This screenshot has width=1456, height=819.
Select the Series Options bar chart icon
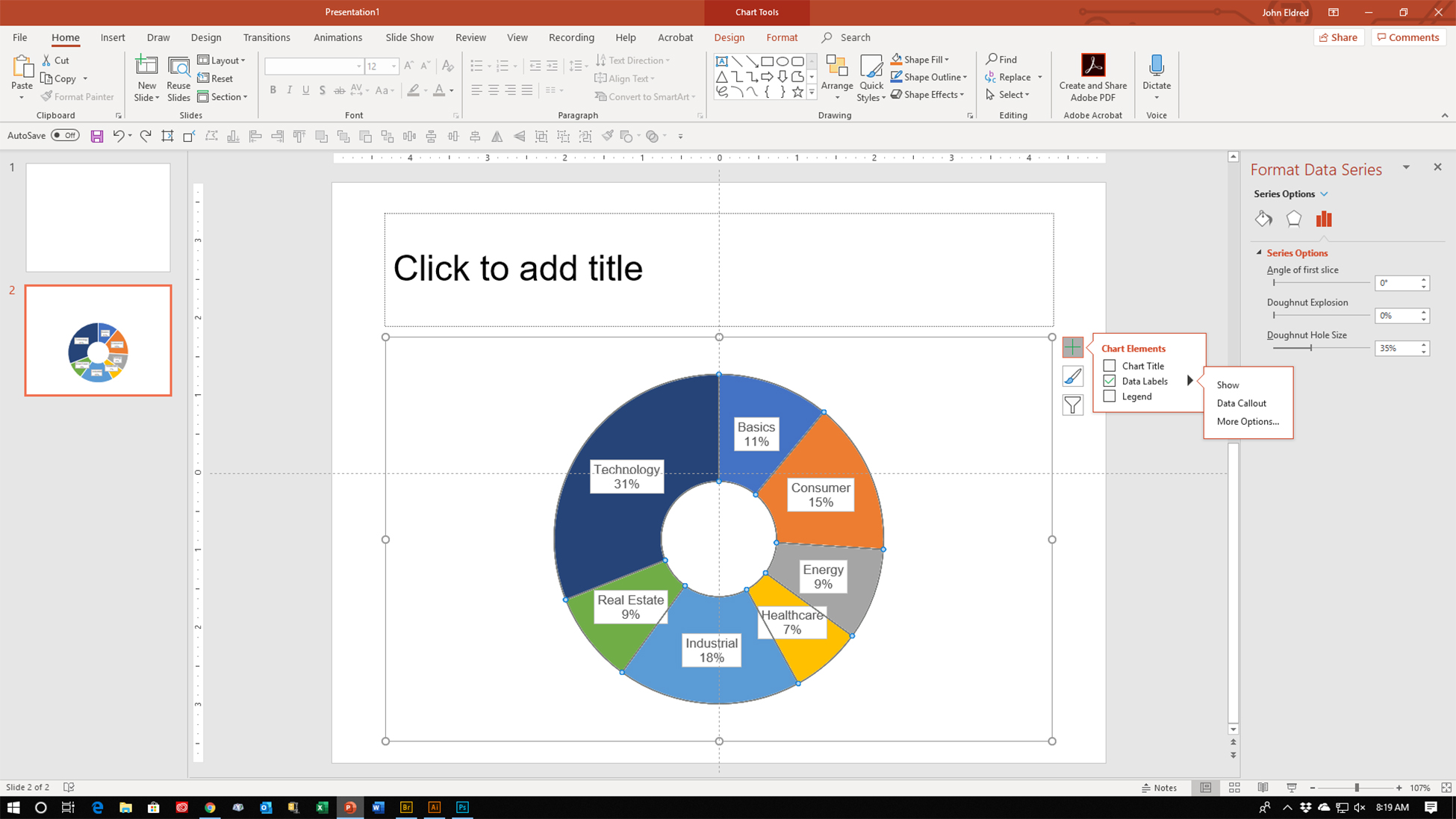point(1324,219)
